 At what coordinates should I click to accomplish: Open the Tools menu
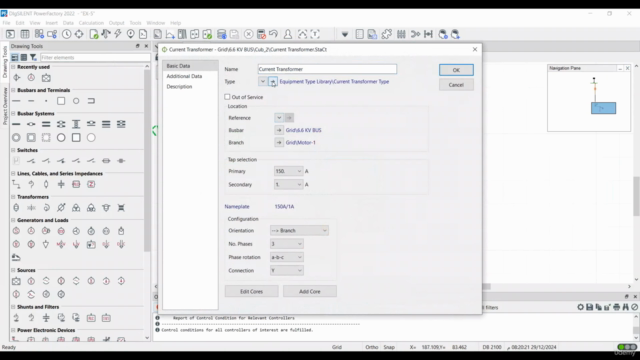pos(135,23)
